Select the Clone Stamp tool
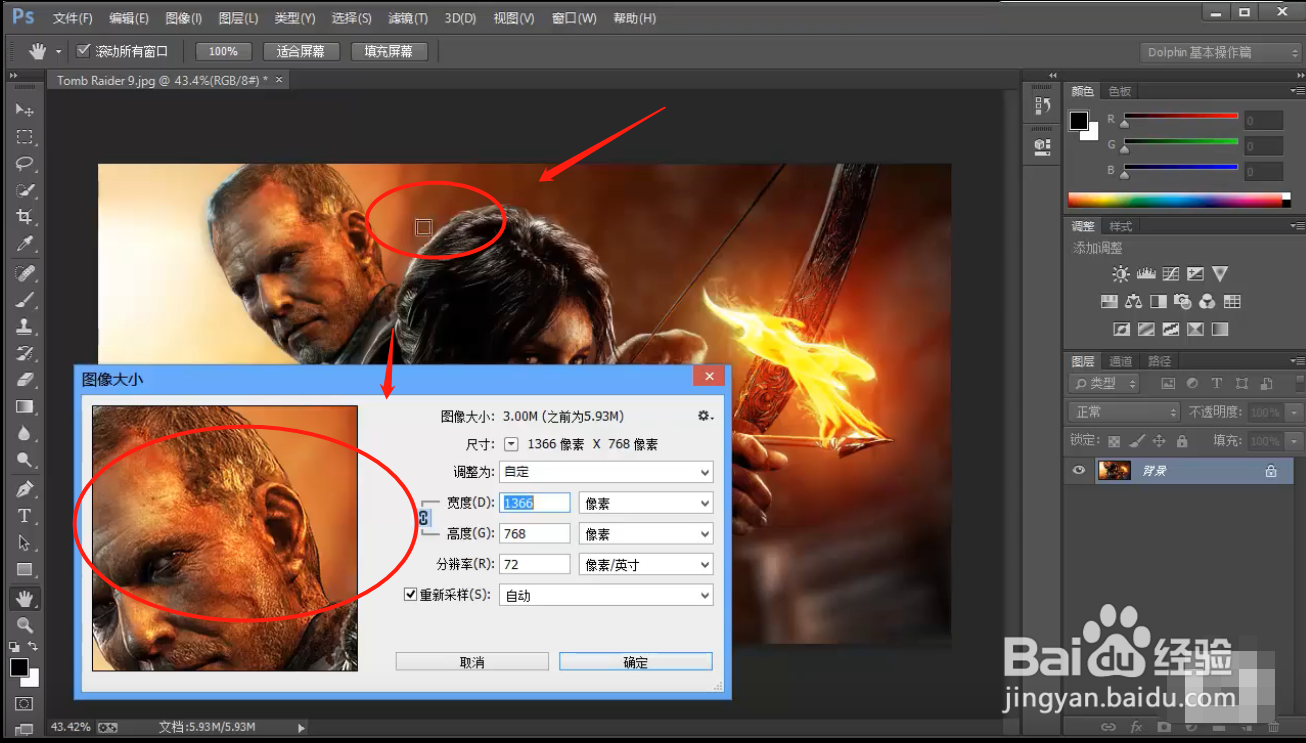Image resolution: width=1306 pixels, height=743 pixels. pos(25,327)
